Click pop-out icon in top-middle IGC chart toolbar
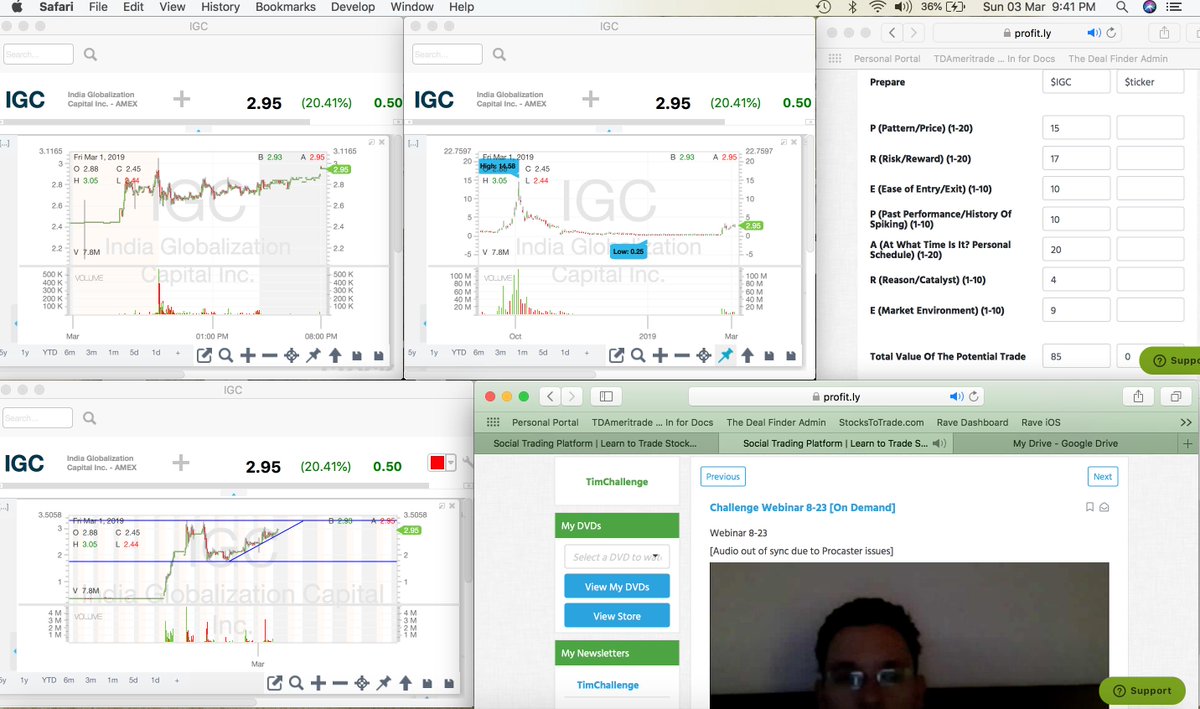The image size is (1200, 709). pyautogui.click(x=617, y=355)
